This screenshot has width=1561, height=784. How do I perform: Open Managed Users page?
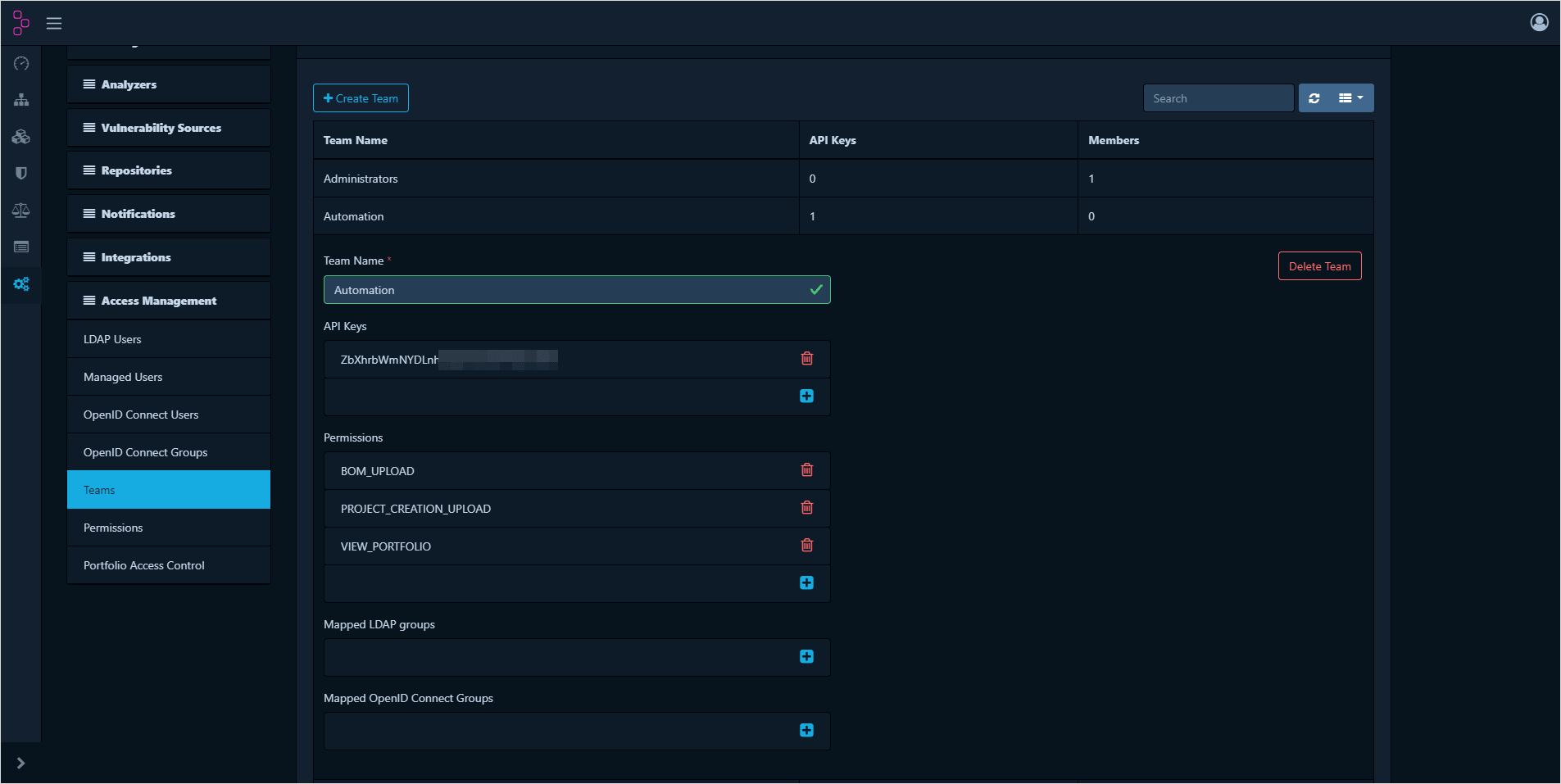tap(169, 377)
